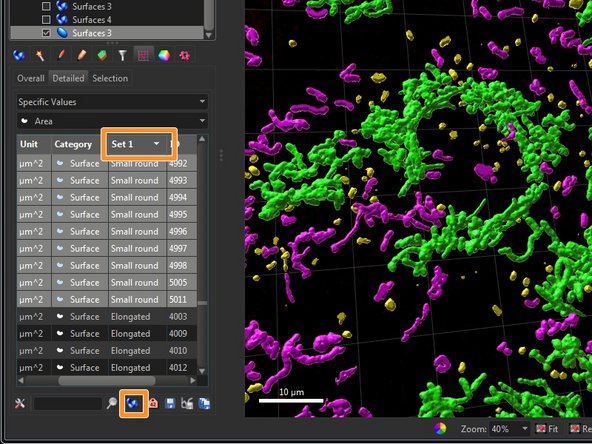The height and width of the screenshot is (444, 592).
Task: Click the magnifier search icon
Action: pyautogui.click(x=111, y=403)
